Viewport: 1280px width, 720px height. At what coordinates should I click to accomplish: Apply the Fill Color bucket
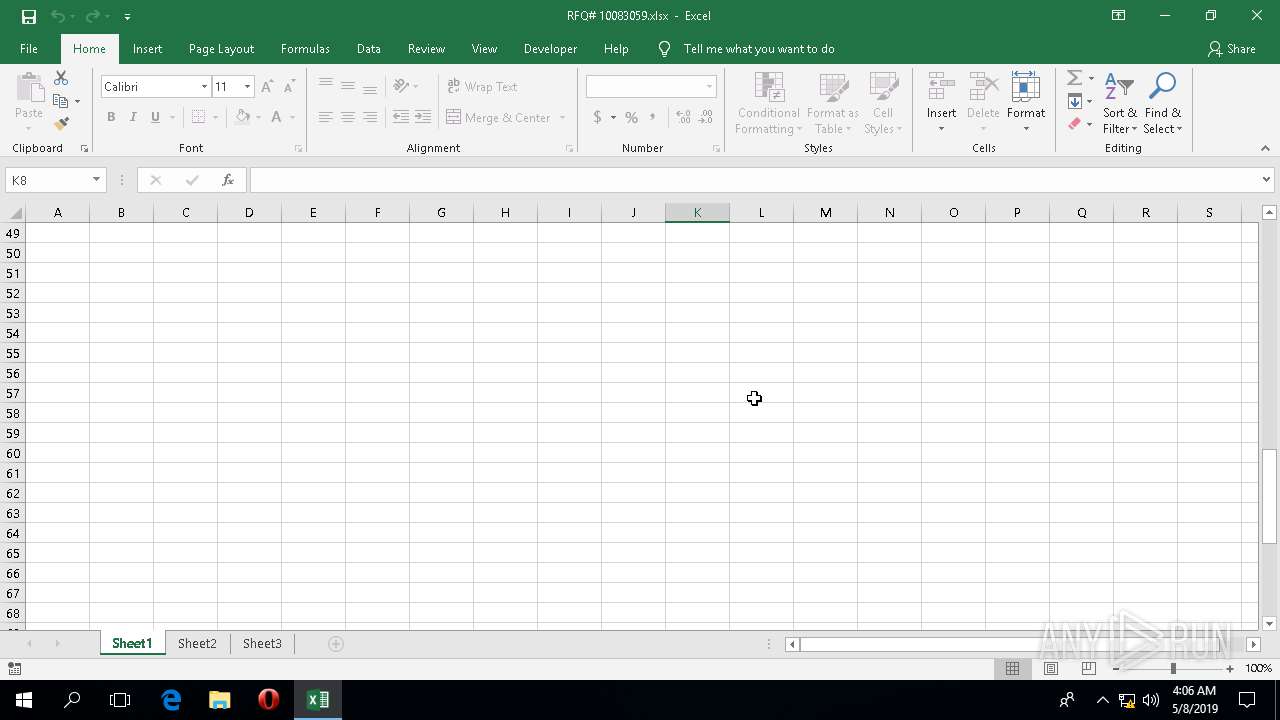tap(243, 117)
